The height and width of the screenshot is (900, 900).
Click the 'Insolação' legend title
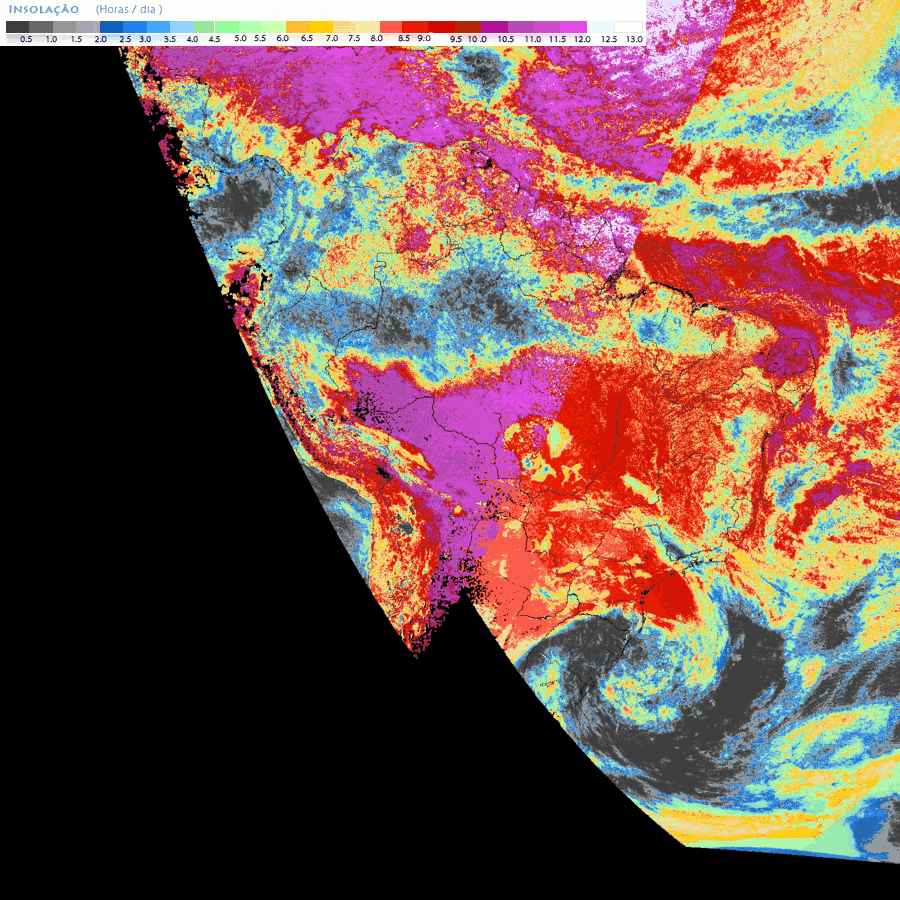[x=44, y=10]
